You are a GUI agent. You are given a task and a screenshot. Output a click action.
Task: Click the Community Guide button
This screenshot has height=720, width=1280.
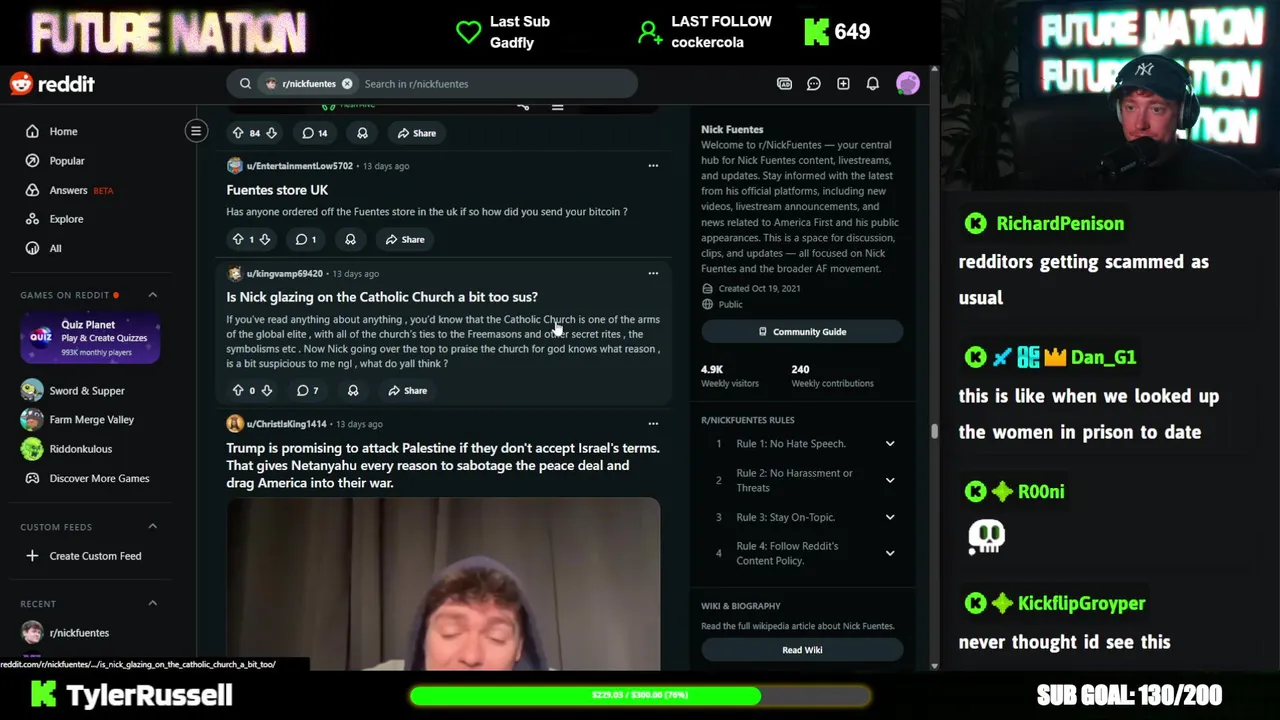pyautogui.click(x=802, y=332)
